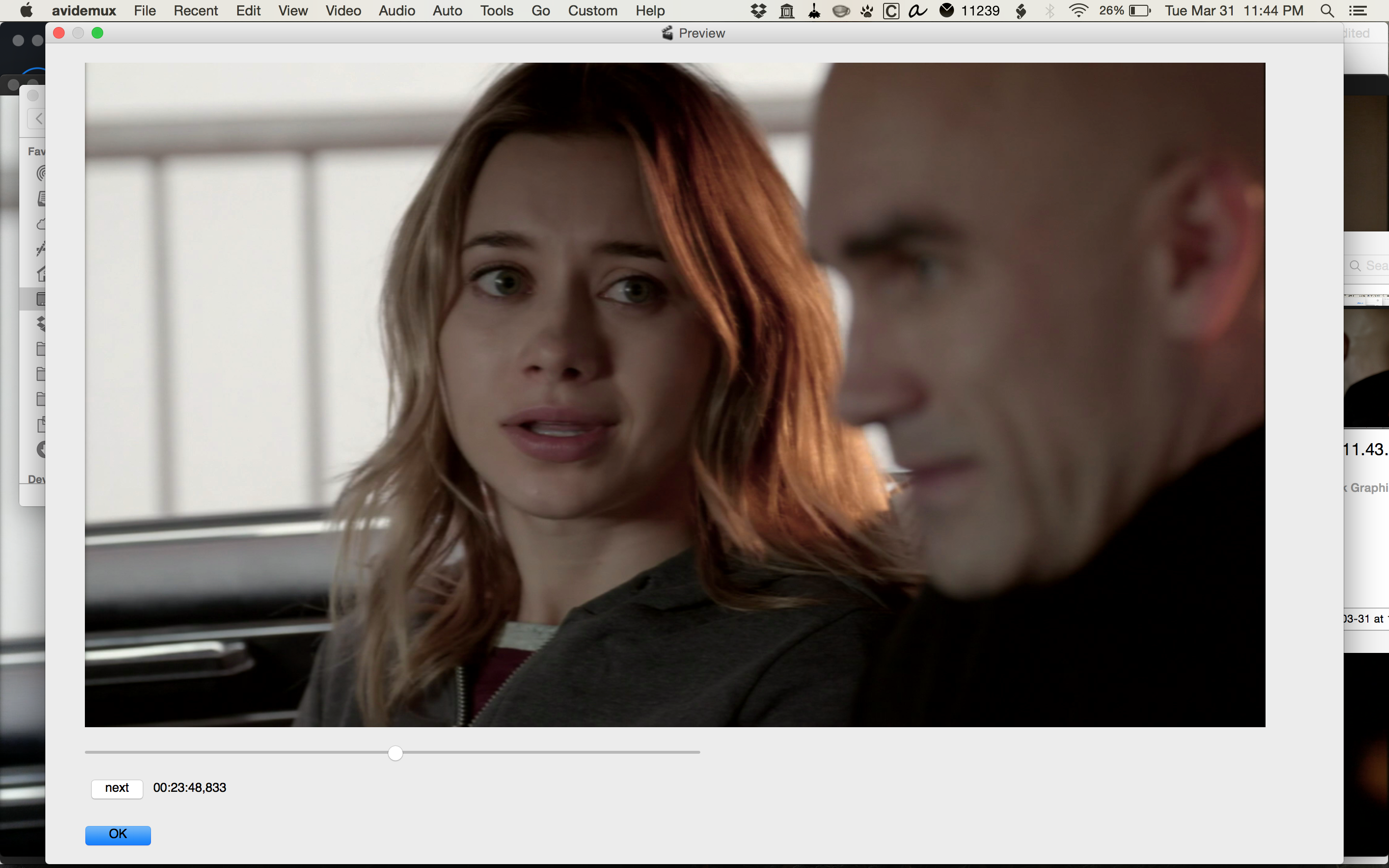Open the Custom menu
The width and height of the screenshot is (1389, 868).
point(592,10)
